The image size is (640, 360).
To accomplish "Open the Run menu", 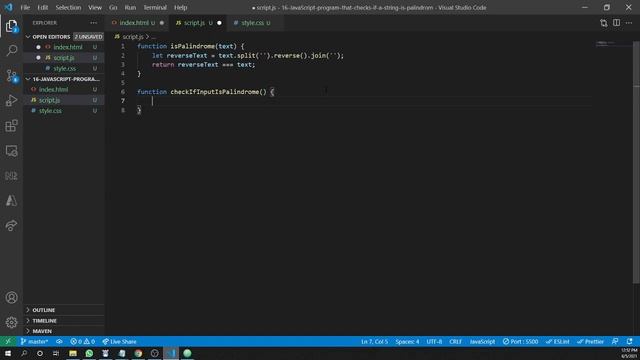I will 130,7.
